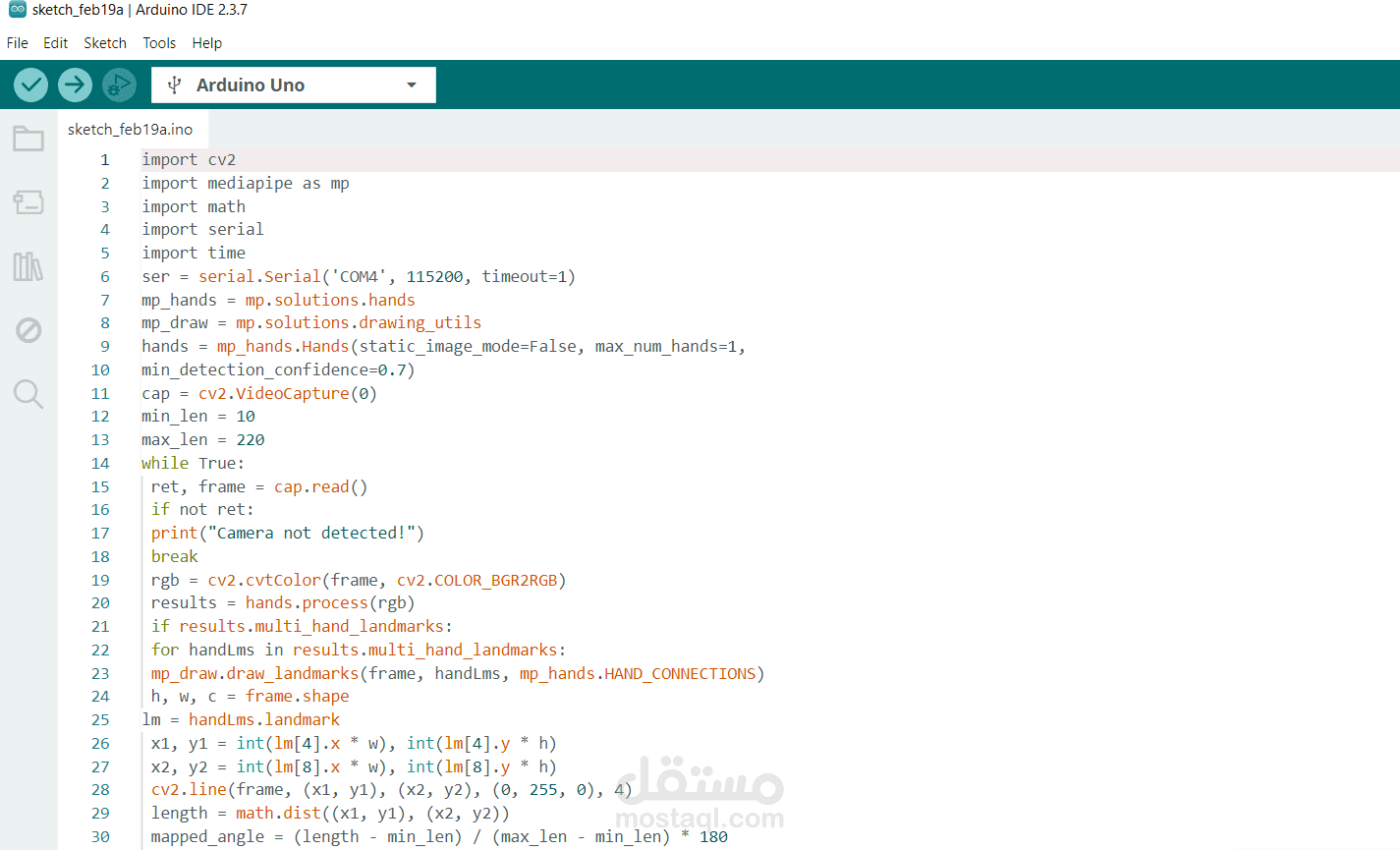Click the 'mapped_angle =' line
The height and width of the screenshot is (850, 1400).
(x=439, y=837)
